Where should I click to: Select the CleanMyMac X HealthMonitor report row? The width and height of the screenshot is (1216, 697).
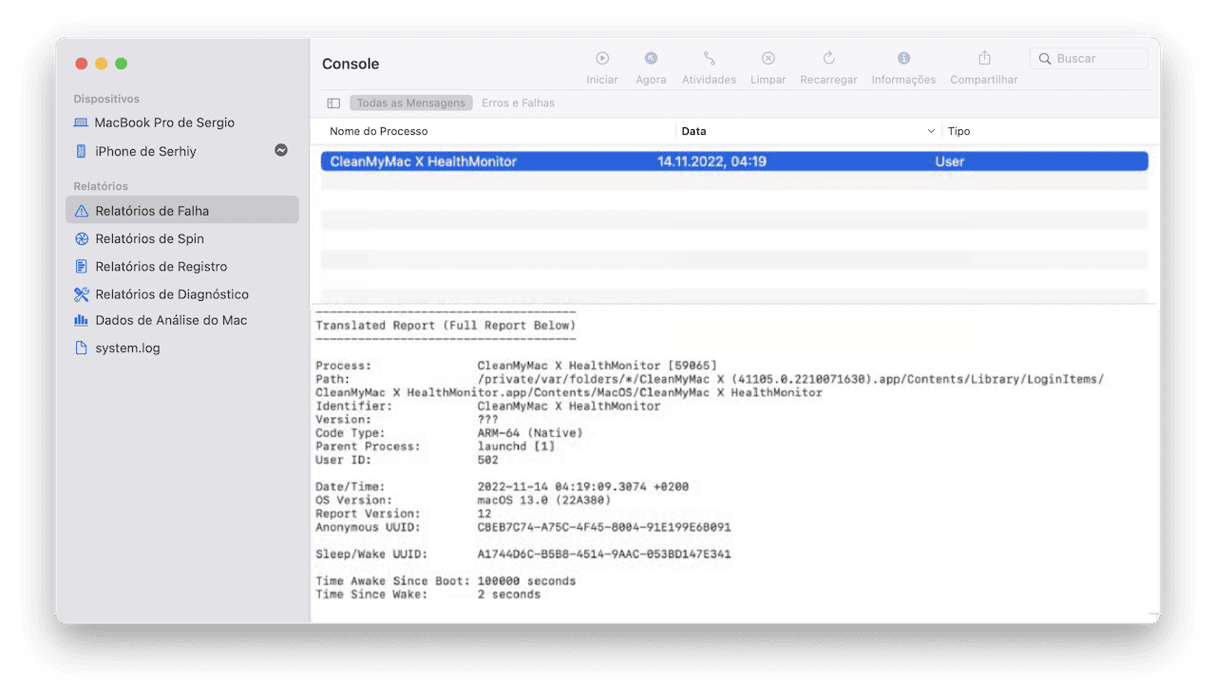click(733, 161)
